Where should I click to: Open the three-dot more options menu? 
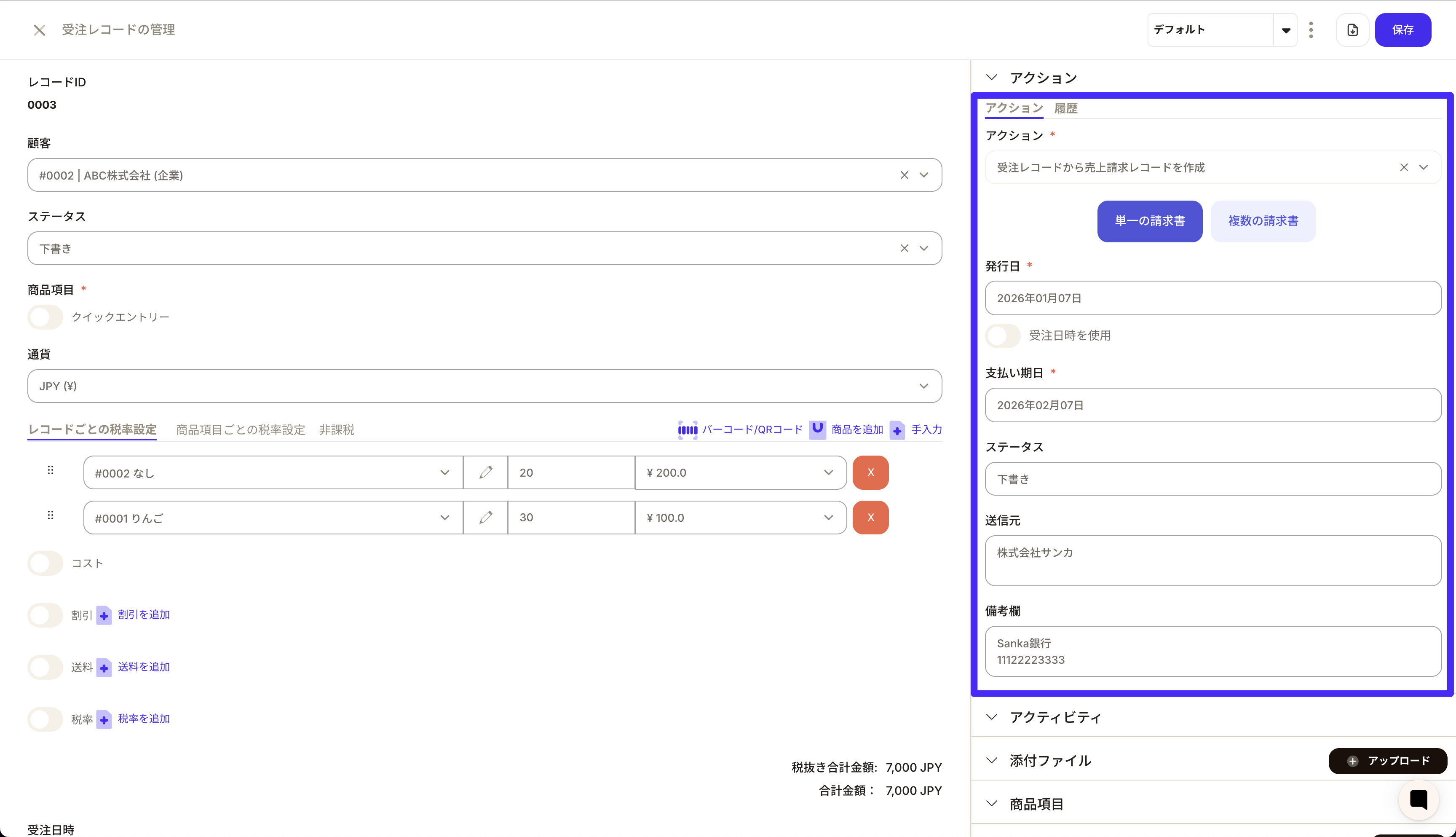1311,30
